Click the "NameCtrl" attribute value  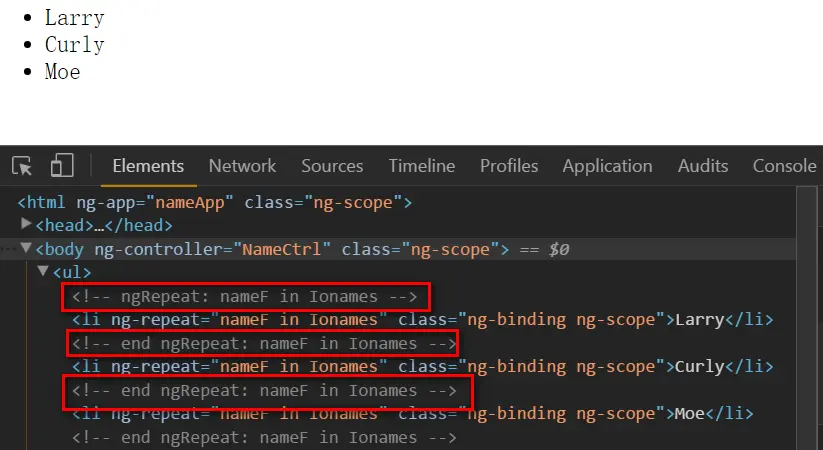coord(282,249)
